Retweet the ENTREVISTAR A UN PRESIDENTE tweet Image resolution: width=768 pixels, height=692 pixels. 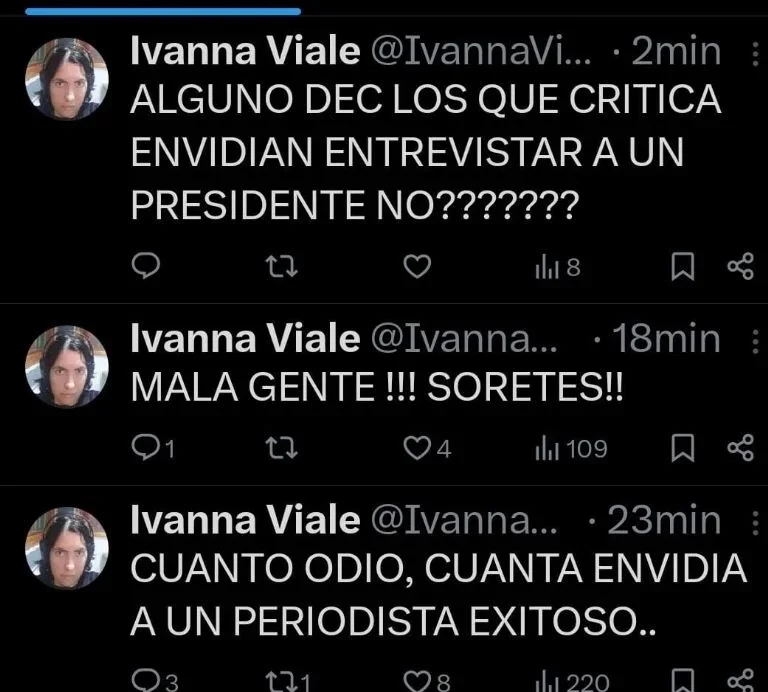[x=281, y=267]
